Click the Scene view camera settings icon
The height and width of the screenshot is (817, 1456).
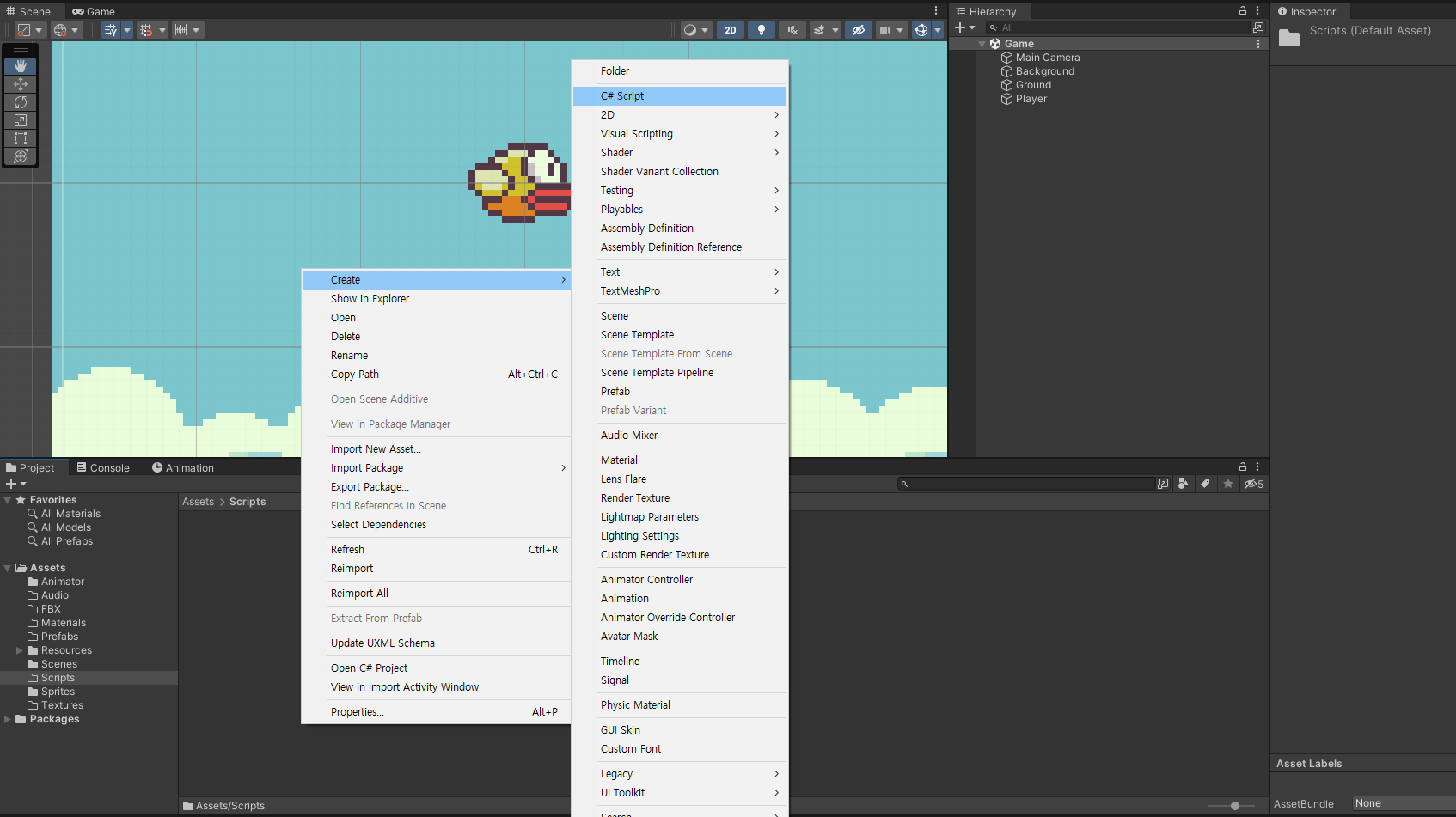pyautogui.click(x=884, y=30)
